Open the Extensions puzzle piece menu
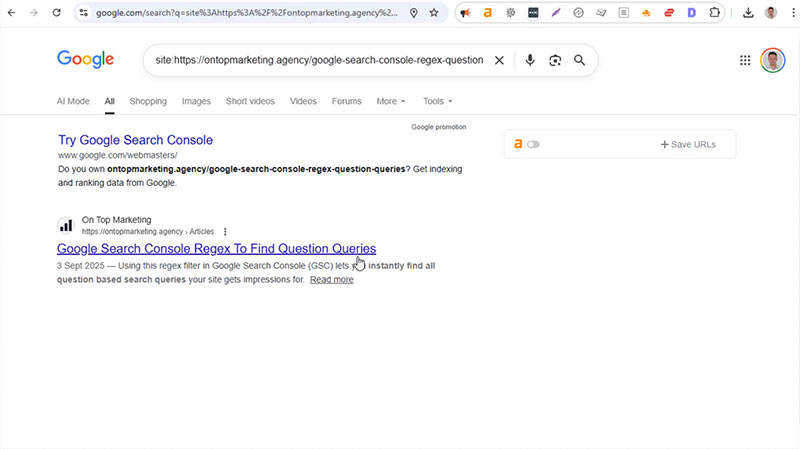Screen dimensions: 800x449 click(714, 13)
